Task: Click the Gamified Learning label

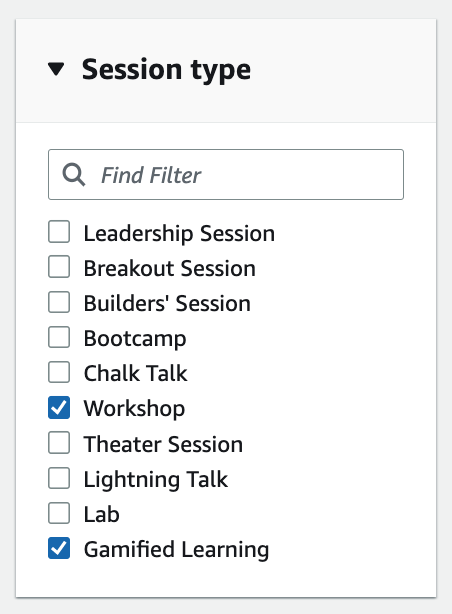Action: pyautogui.click(x=177, y=549)
